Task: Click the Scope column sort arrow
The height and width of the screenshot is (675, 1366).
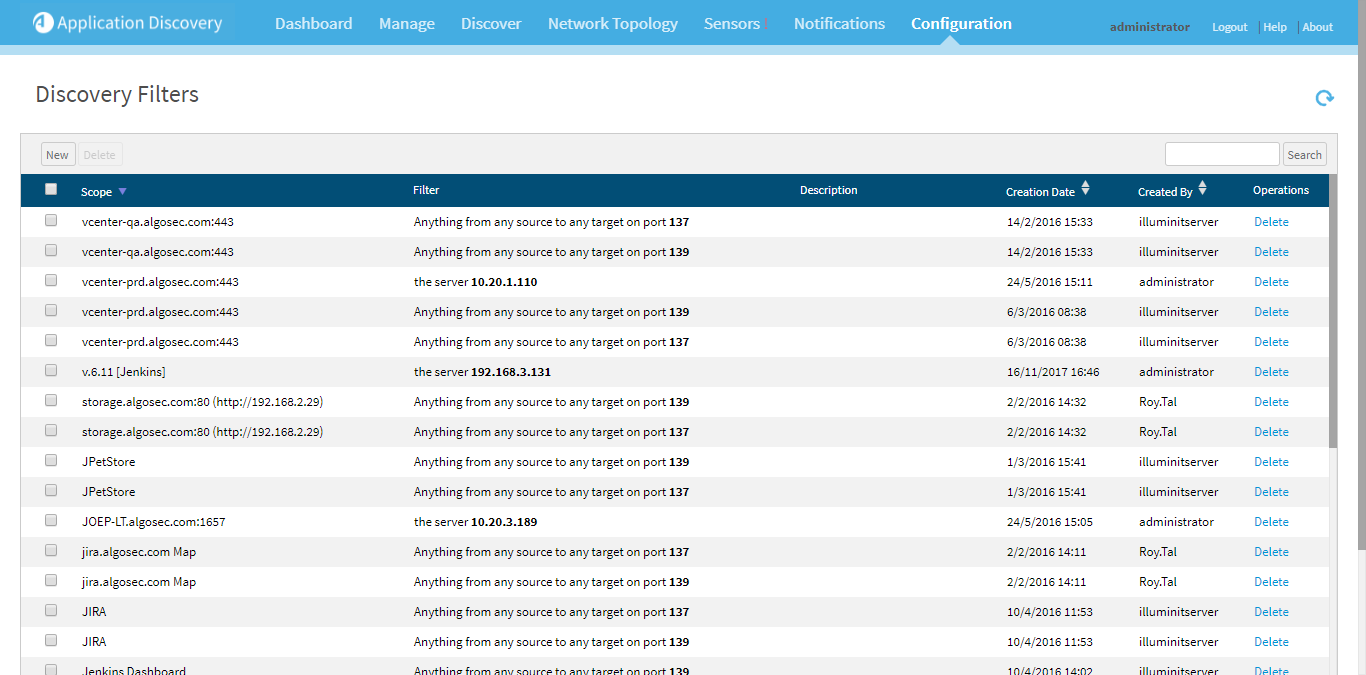Action: 122,191
